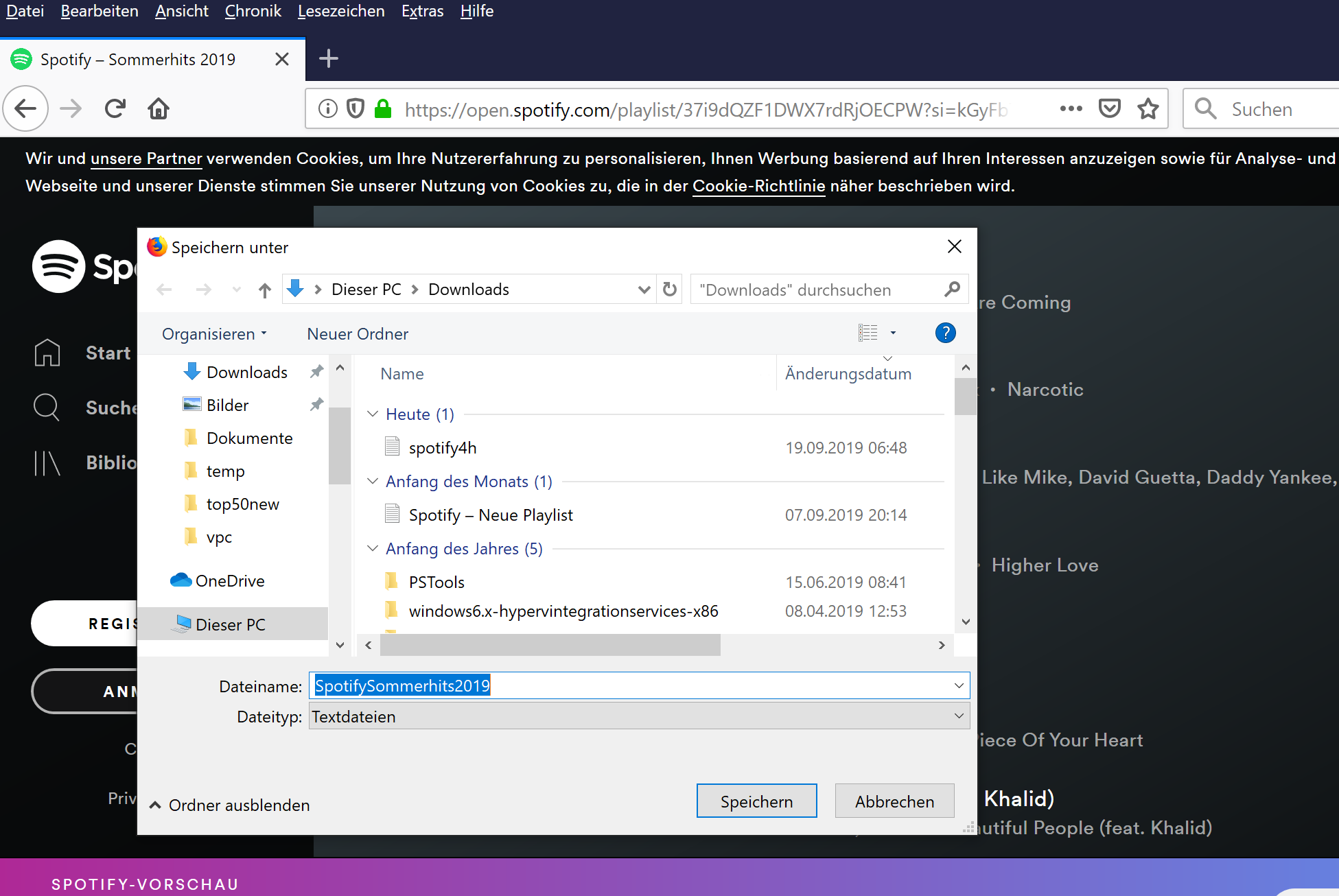Click the navigation pane scrollbar thumb
This screenshot has height=896, width=1339.
(x=339, y=446)
